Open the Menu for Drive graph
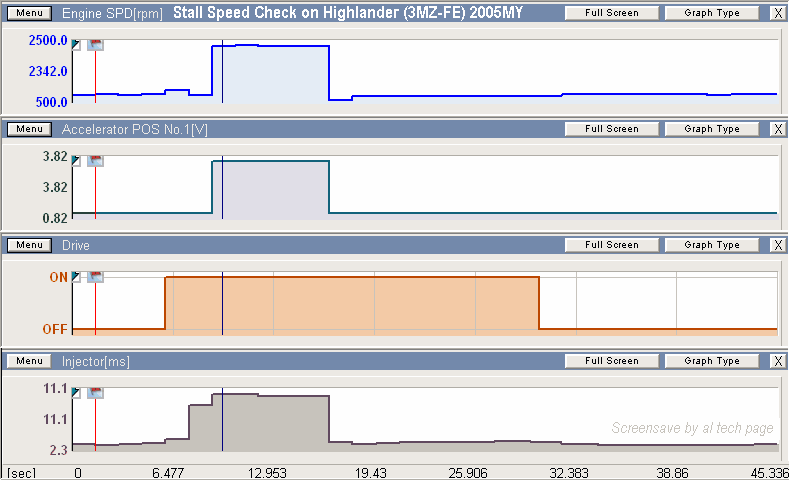 coord(29,245)
